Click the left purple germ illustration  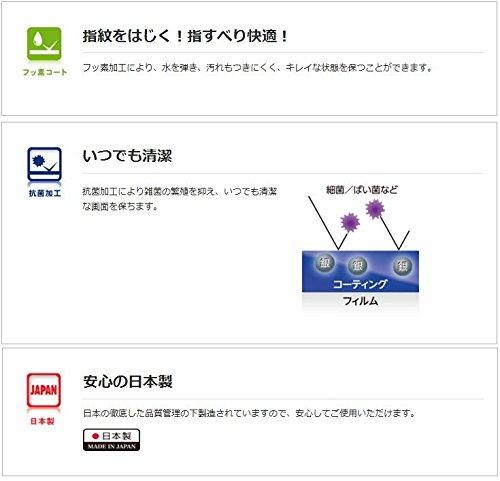coord(350,222)
